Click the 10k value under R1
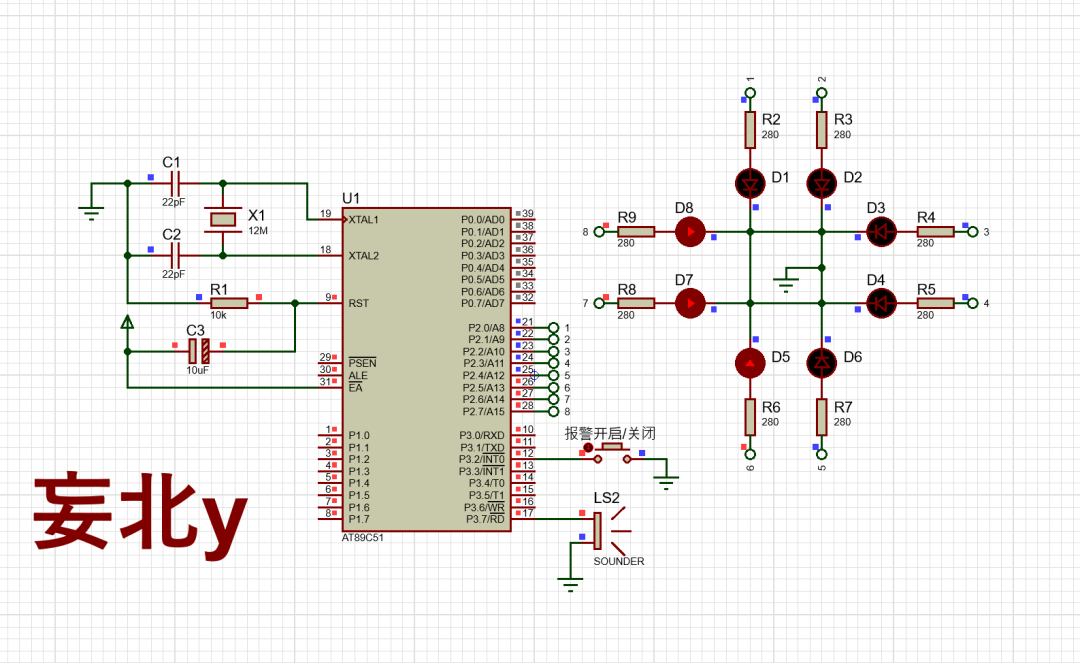The height and width of the screenshot is (663, 1080). click(x=218, y=315)
